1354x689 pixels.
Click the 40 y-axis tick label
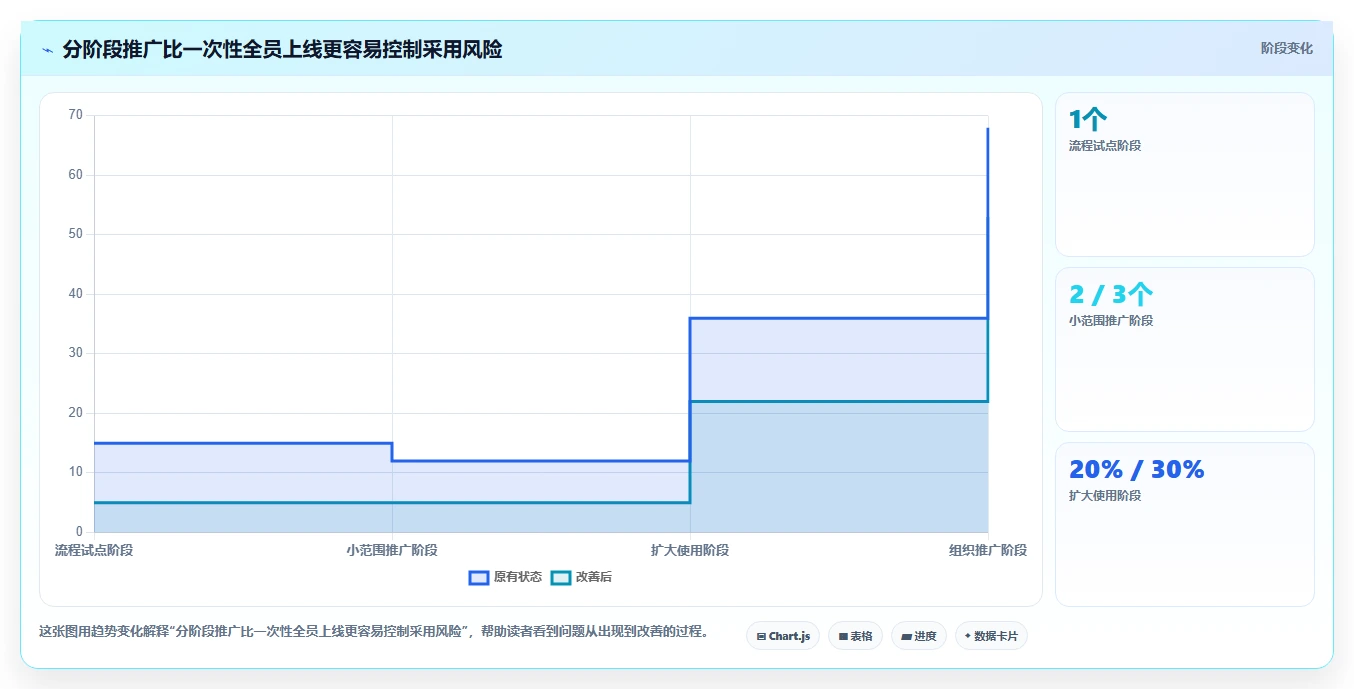(x=76, y=294)
